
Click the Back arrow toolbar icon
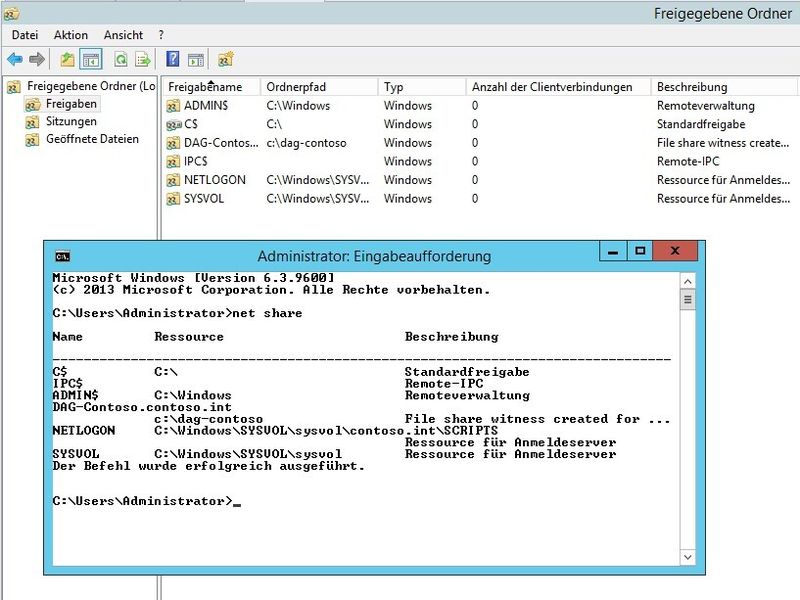click(15, 60)
